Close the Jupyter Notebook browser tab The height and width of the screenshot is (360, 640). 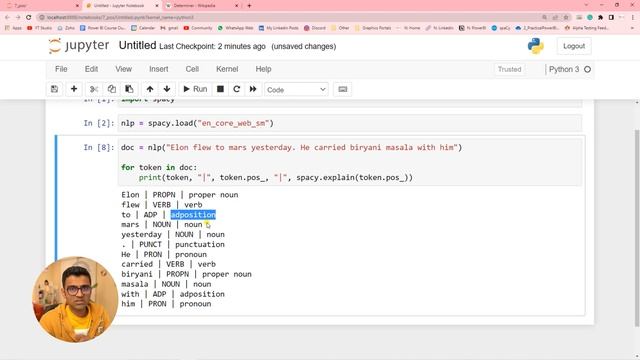pos(157,6)
